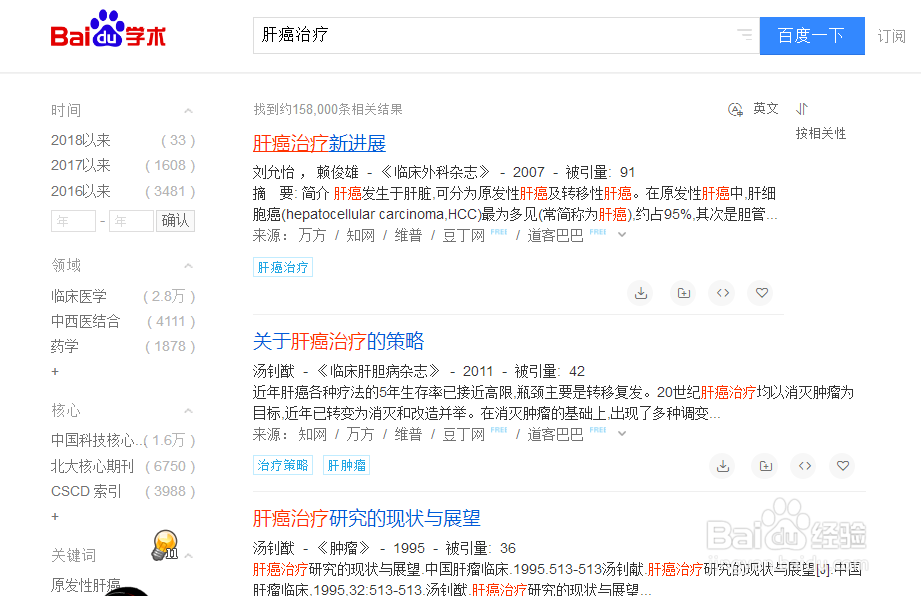921x596 pixels.
Task: Favorite 肝癌治疗新进展 via heart icon
Action: pos(762,292)
